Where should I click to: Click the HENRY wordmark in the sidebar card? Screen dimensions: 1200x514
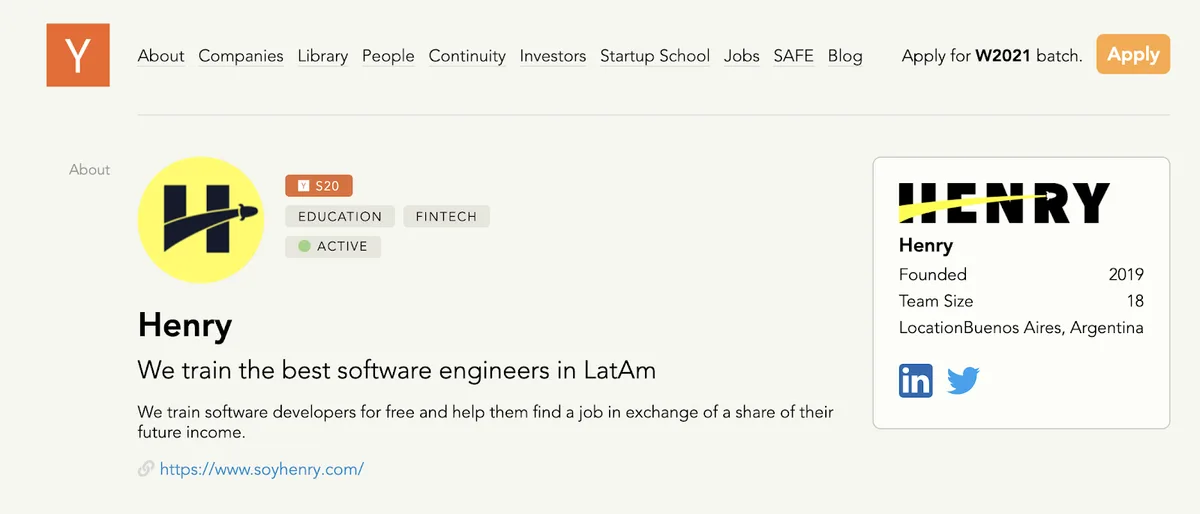click(1004, 203)
